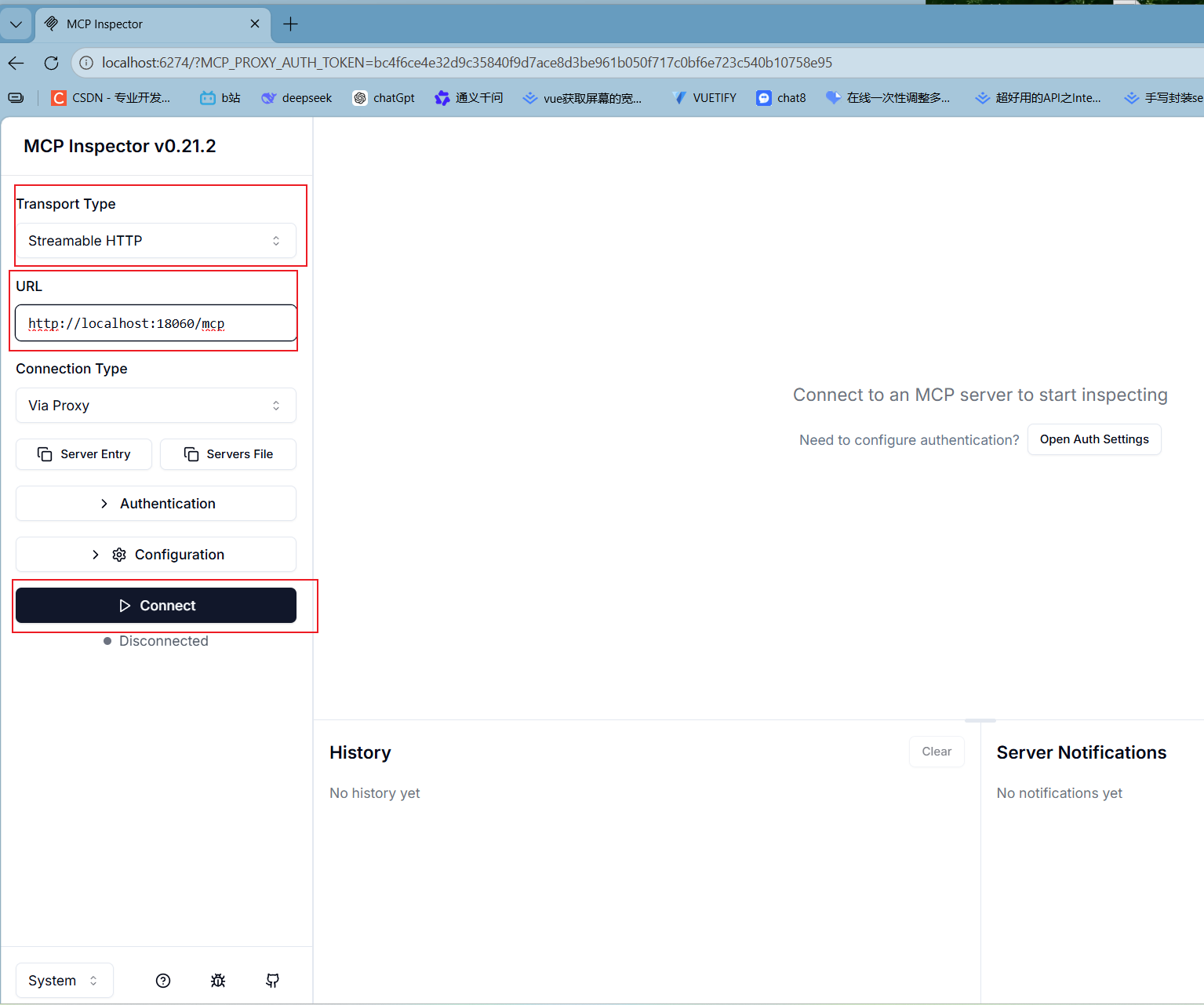Open the System theme selector
Screen dimensions: 1204x1005
coord(64,981)
